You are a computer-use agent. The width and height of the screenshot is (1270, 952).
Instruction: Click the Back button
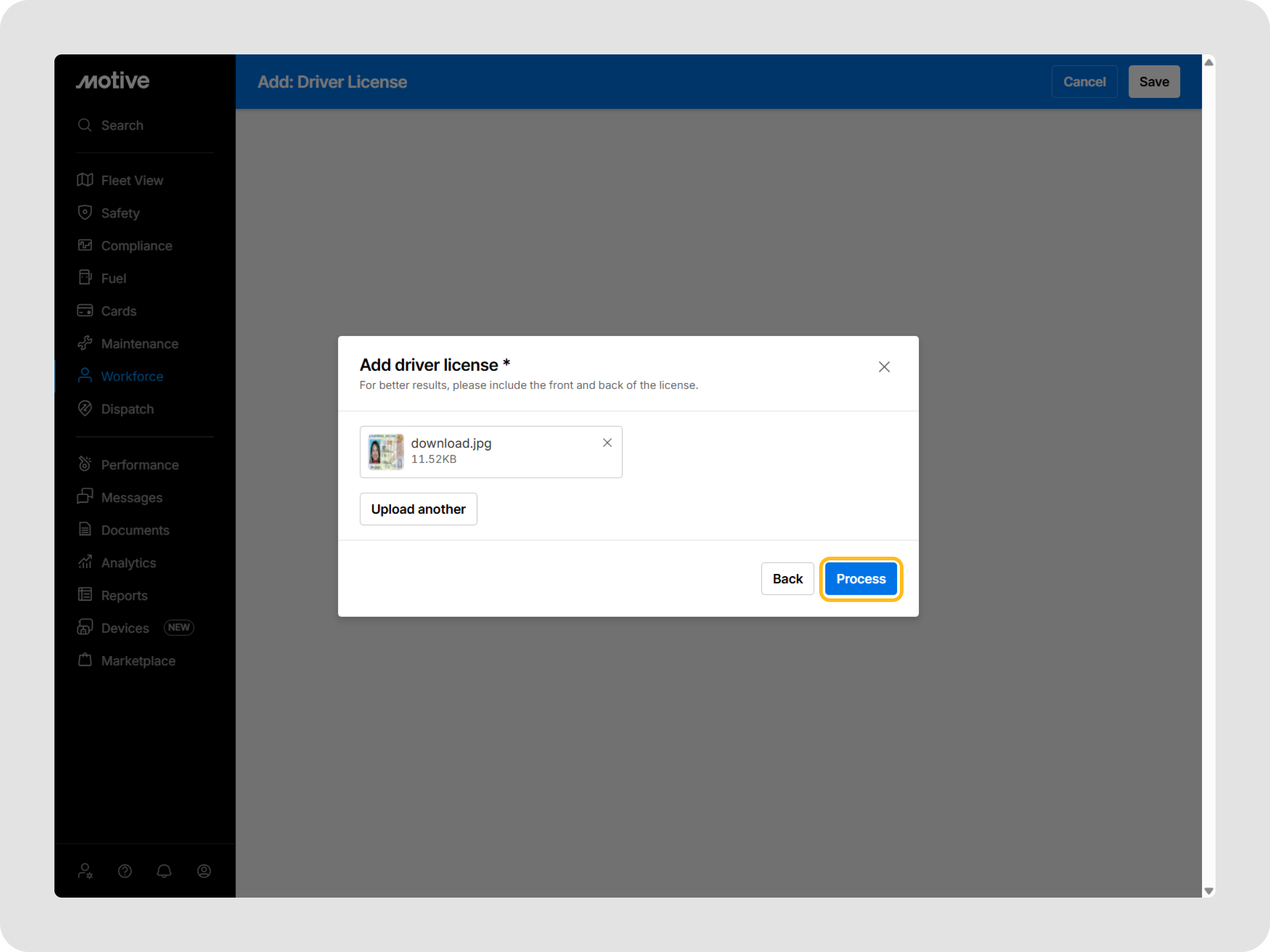click(x=787, y=578)
